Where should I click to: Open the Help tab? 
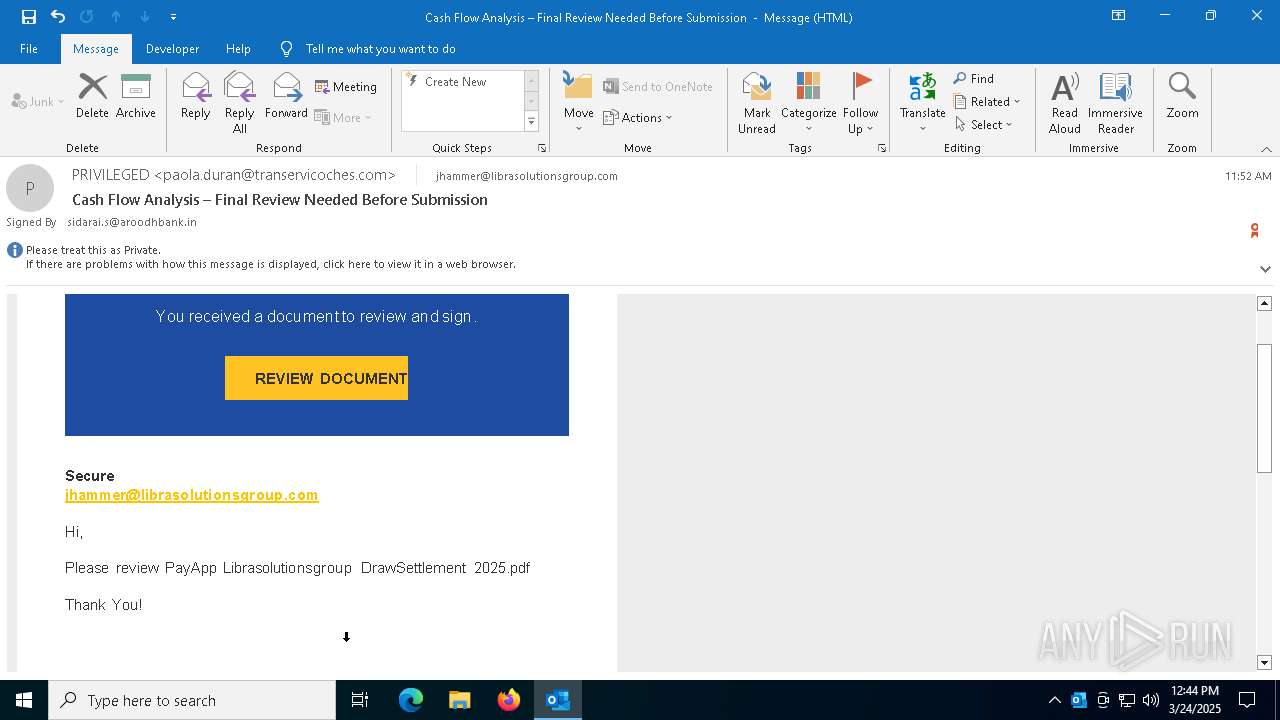tap(238, 48)
